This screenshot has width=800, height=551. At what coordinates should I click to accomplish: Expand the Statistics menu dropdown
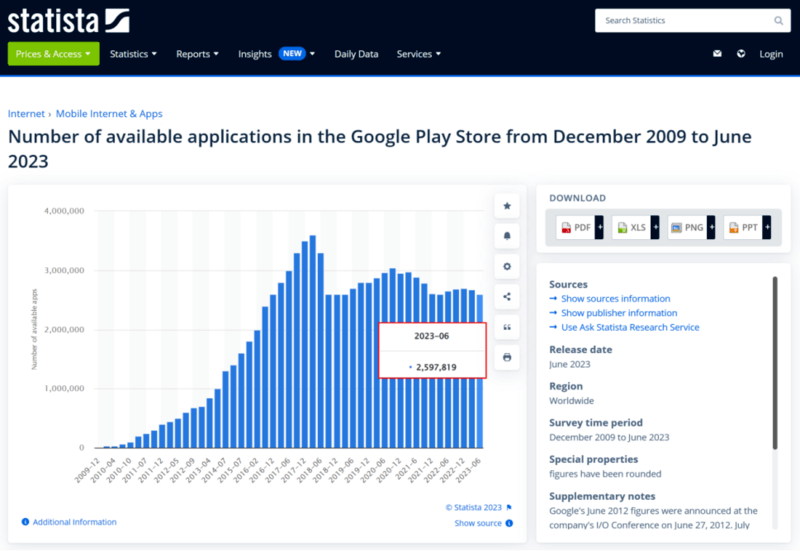coord(133,54)
